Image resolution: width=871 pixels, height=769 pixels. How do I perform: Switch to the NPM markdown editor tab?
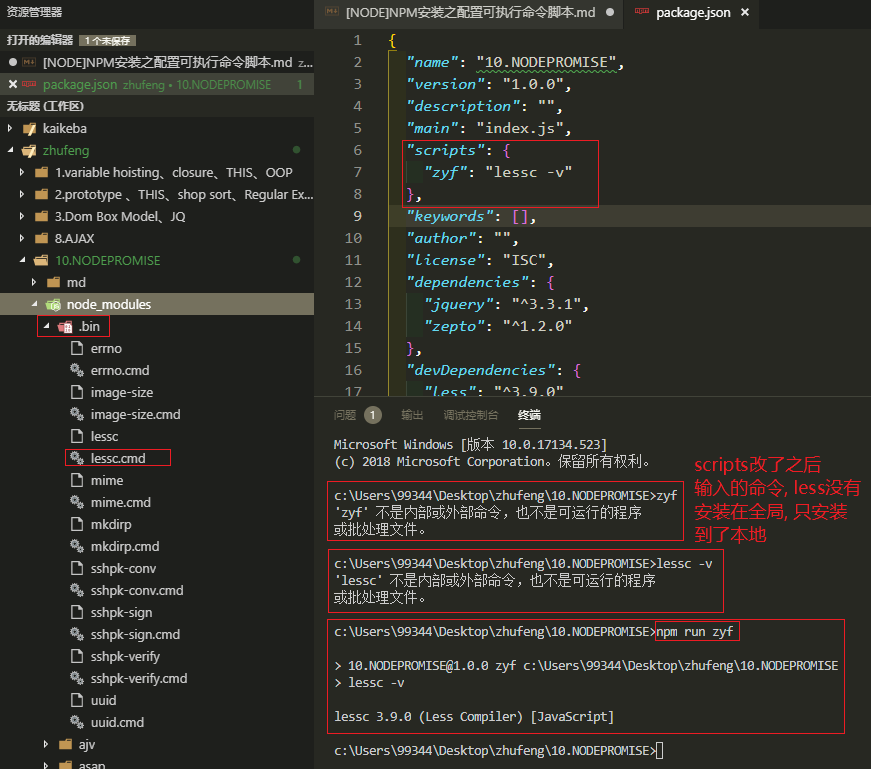coord(470,13)
